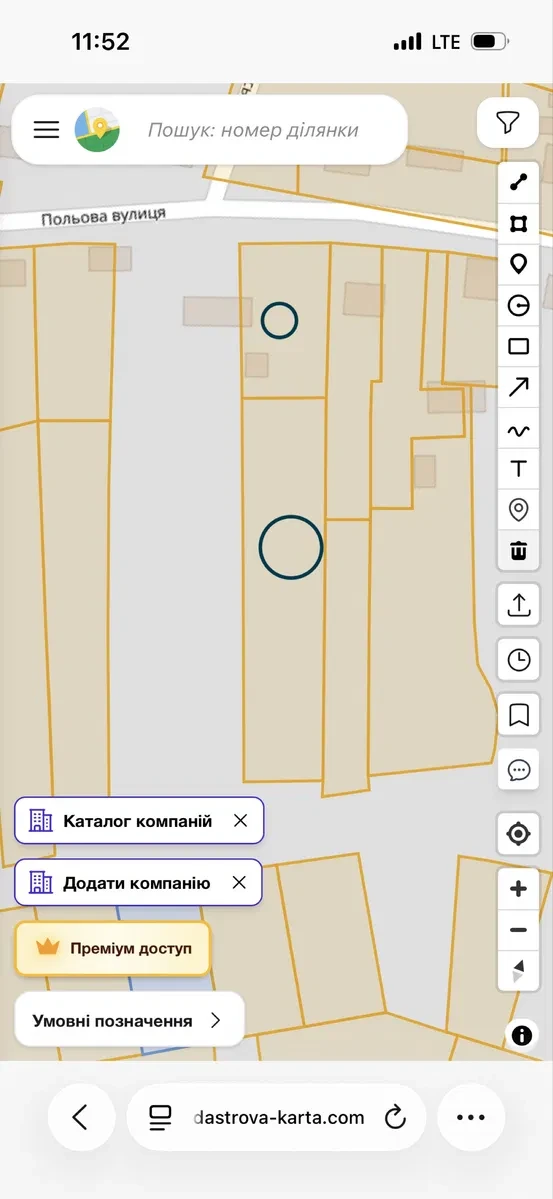Select the freehand curve tool

click(519, 431)
